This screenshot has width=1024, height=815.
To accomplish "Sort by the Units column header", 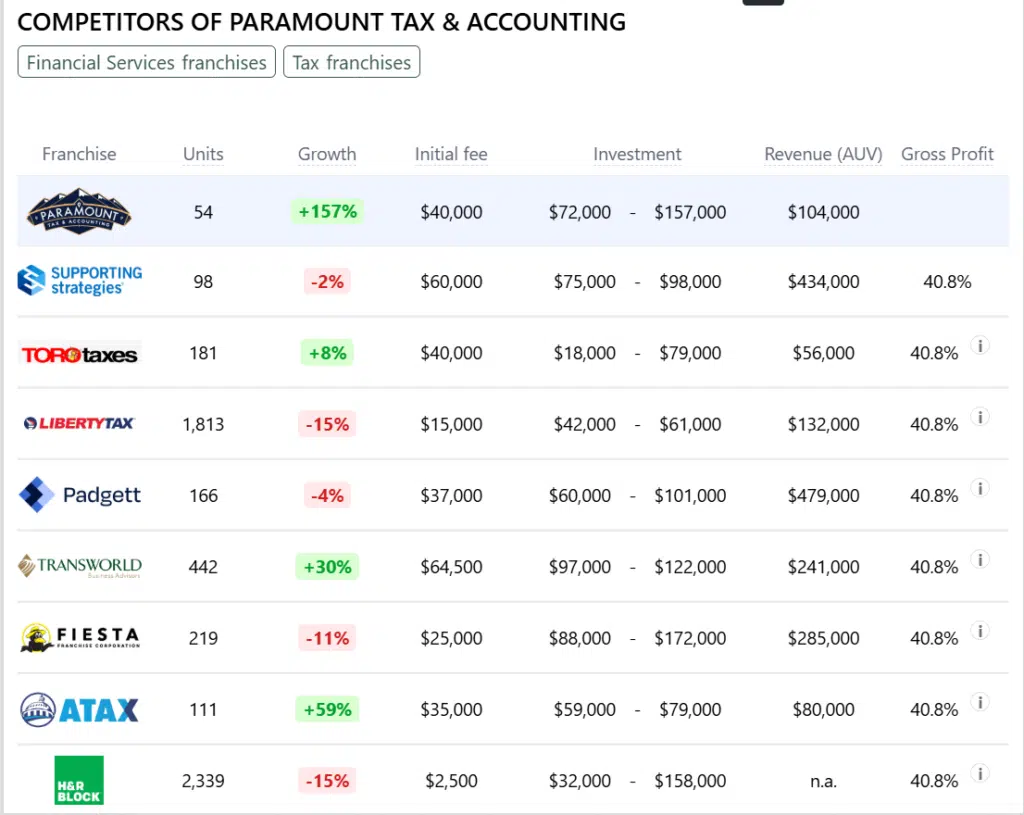I will click(x=203, y=154).
